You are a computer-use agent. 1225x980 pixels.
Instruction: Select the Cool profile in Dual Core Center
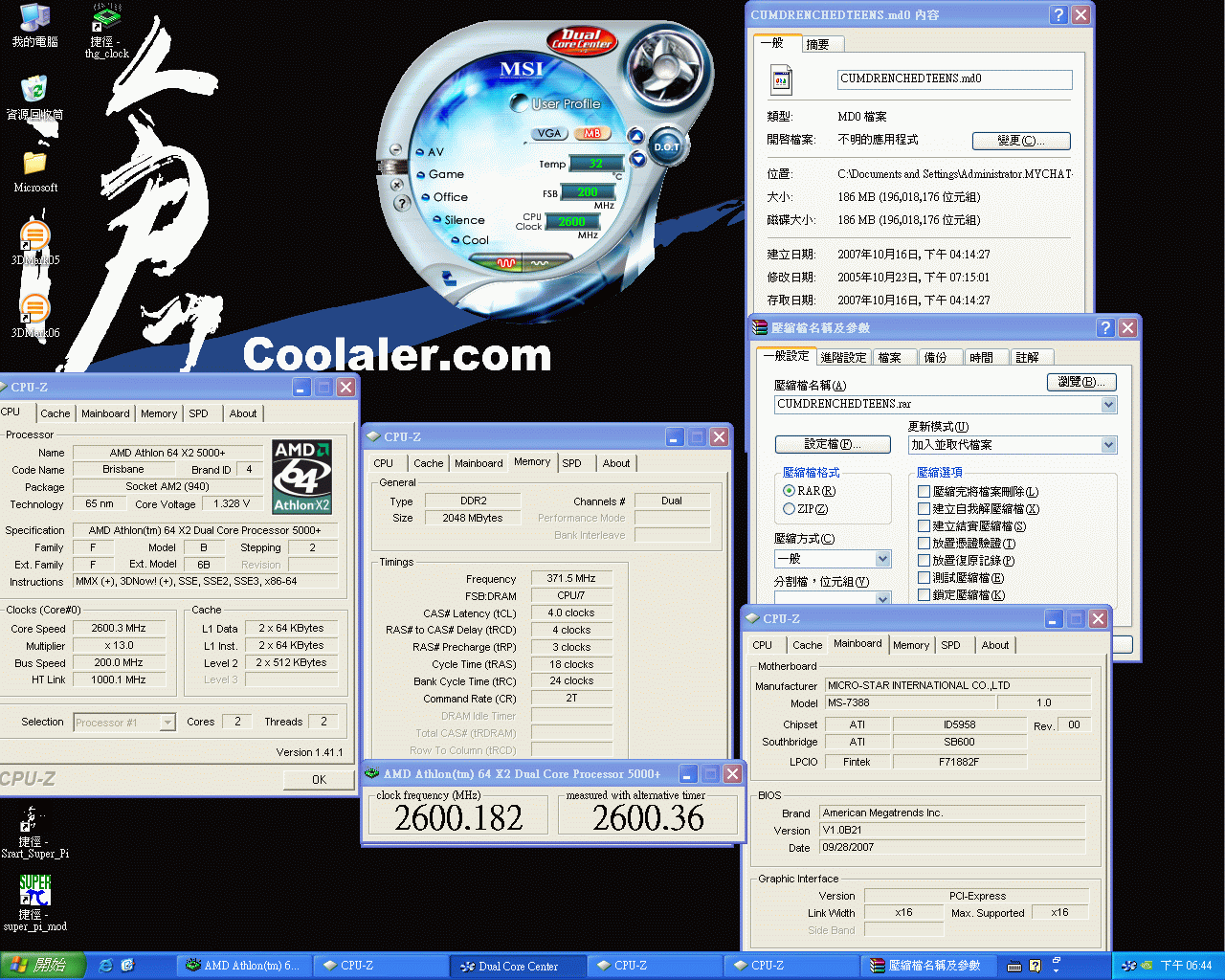pyautogui.click(x=470, y=240)
